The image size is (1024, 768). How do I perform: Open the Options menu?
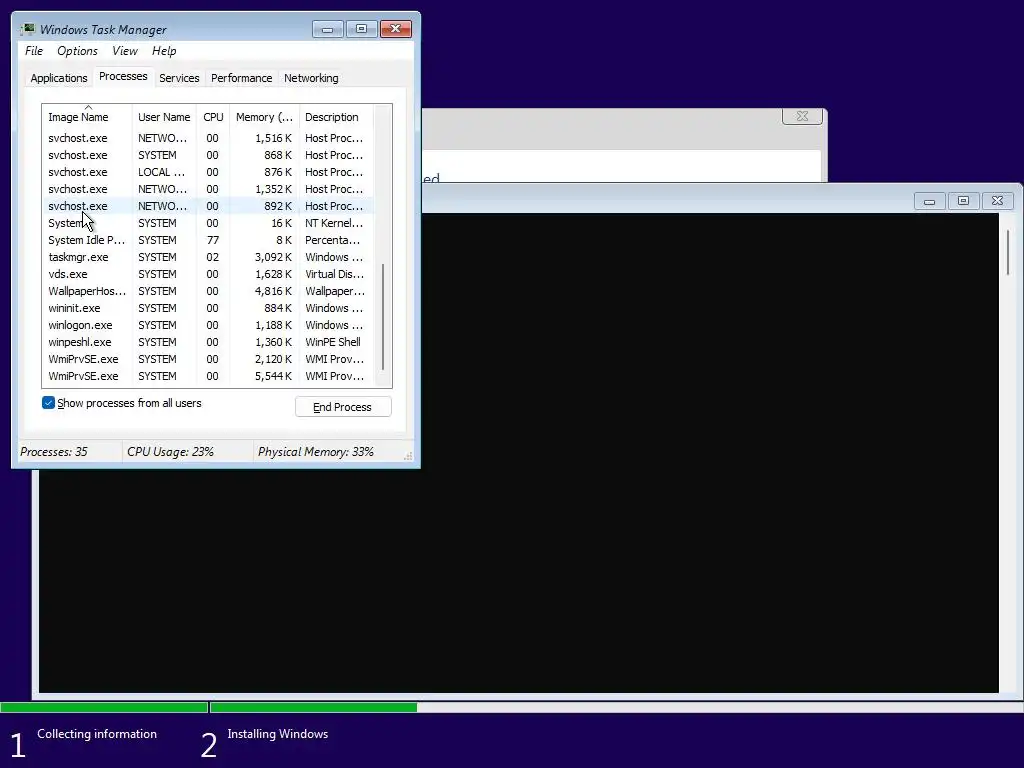[77, 51]
